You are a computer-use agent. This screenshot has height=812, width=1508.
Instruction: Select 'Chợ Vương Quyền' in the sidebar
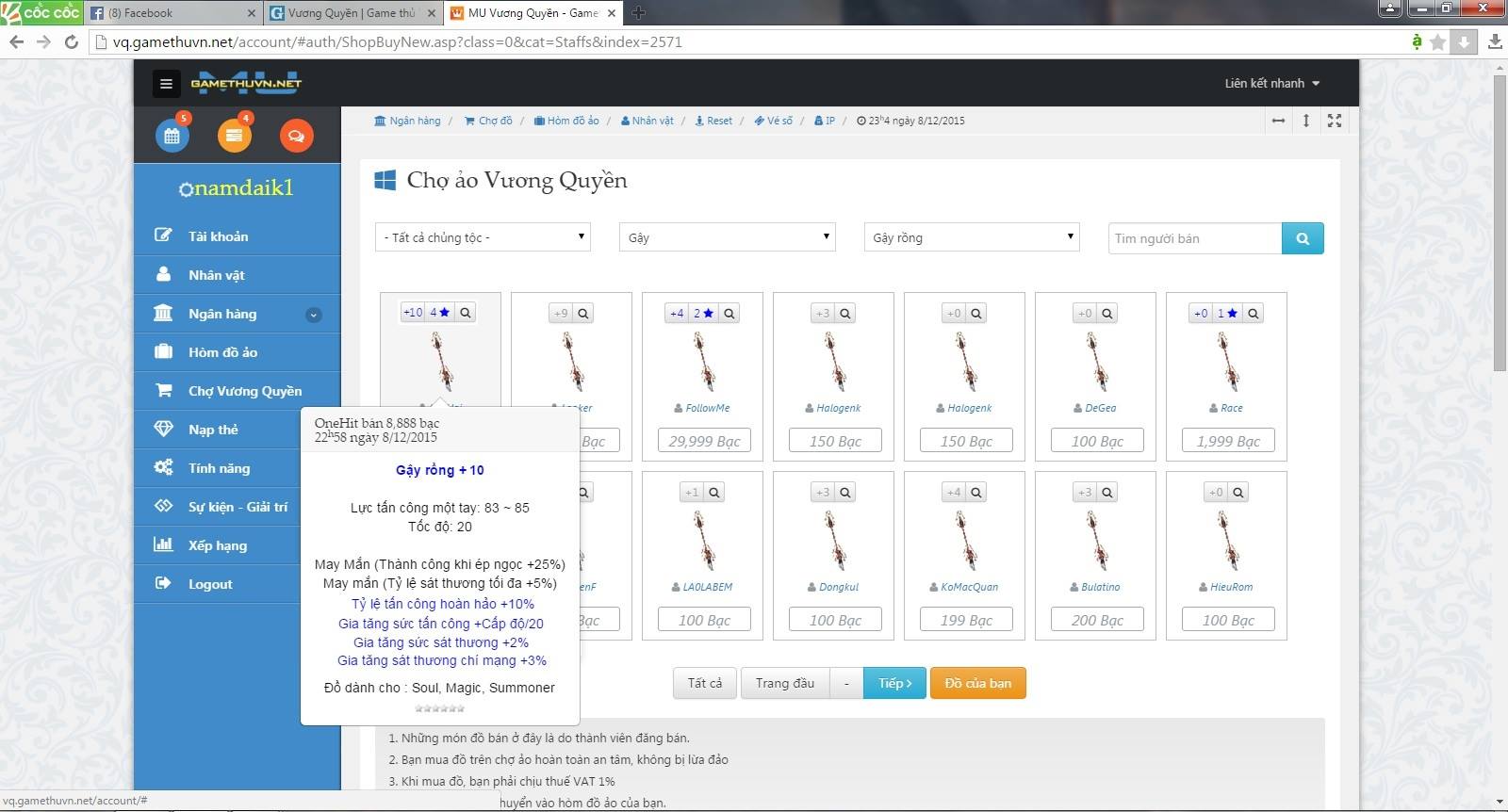(x=244, y=391)
